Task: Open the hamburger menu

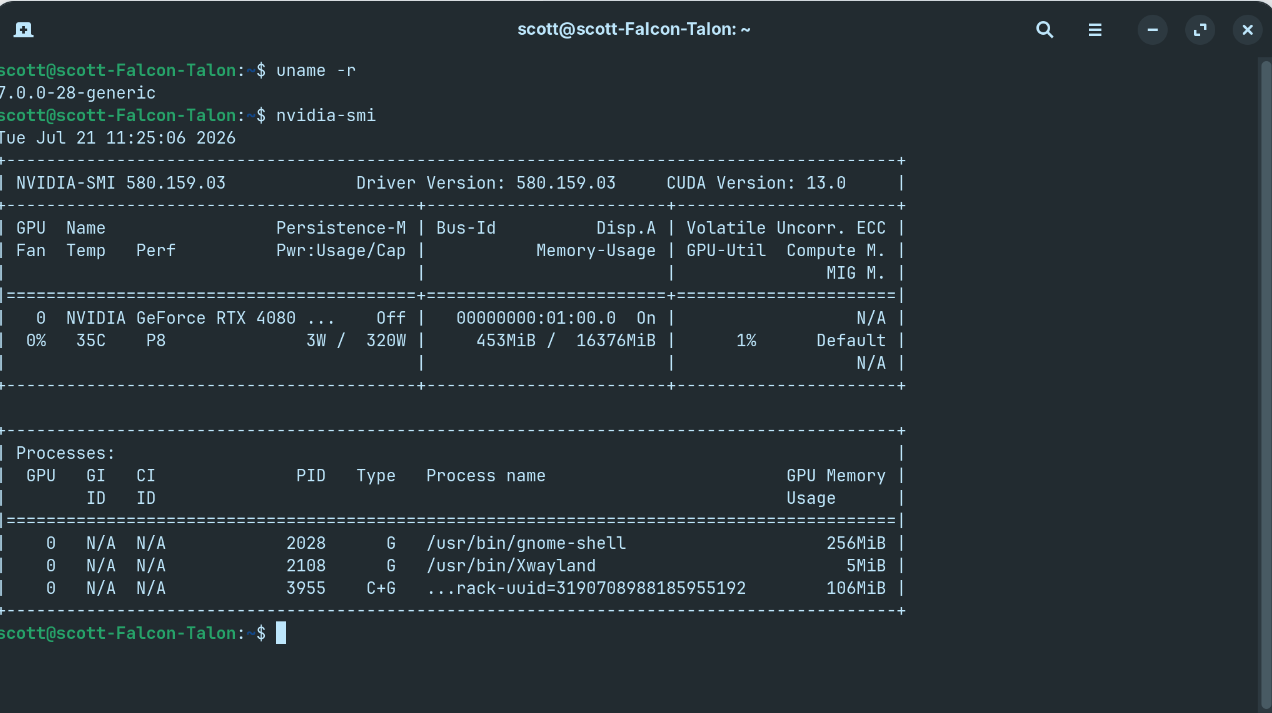Action: coord(1096,30)
